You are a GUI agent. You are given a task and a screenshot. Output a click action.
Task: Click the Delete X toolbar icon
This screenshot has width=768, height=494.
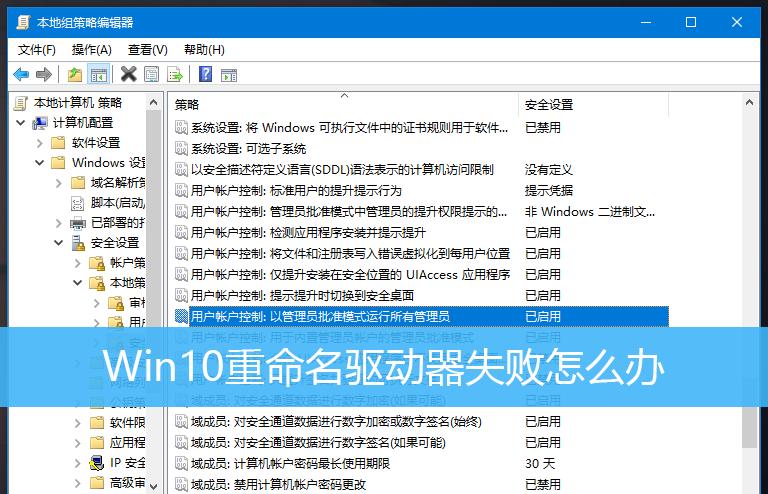128,74
